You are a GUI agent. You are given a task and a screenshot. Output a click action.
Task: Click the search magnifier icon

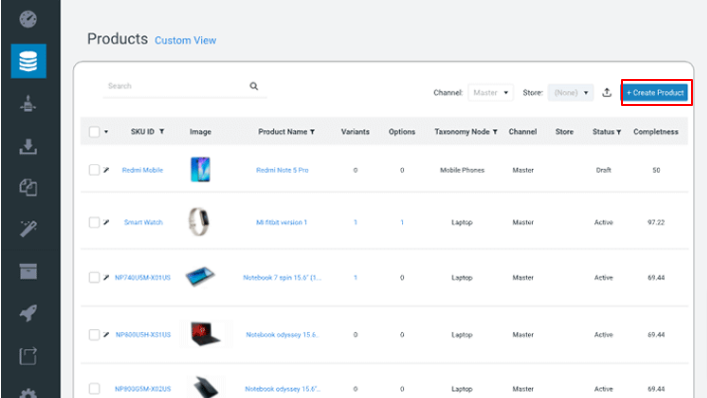click(254, 86)
